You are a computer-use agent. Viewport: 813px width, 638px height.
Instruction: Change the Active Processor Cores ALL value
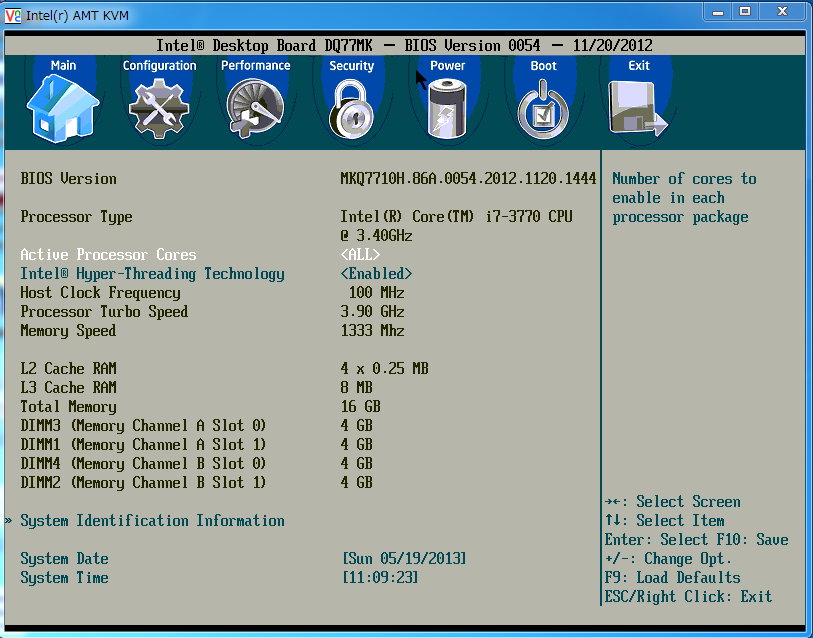coord(360,255)
